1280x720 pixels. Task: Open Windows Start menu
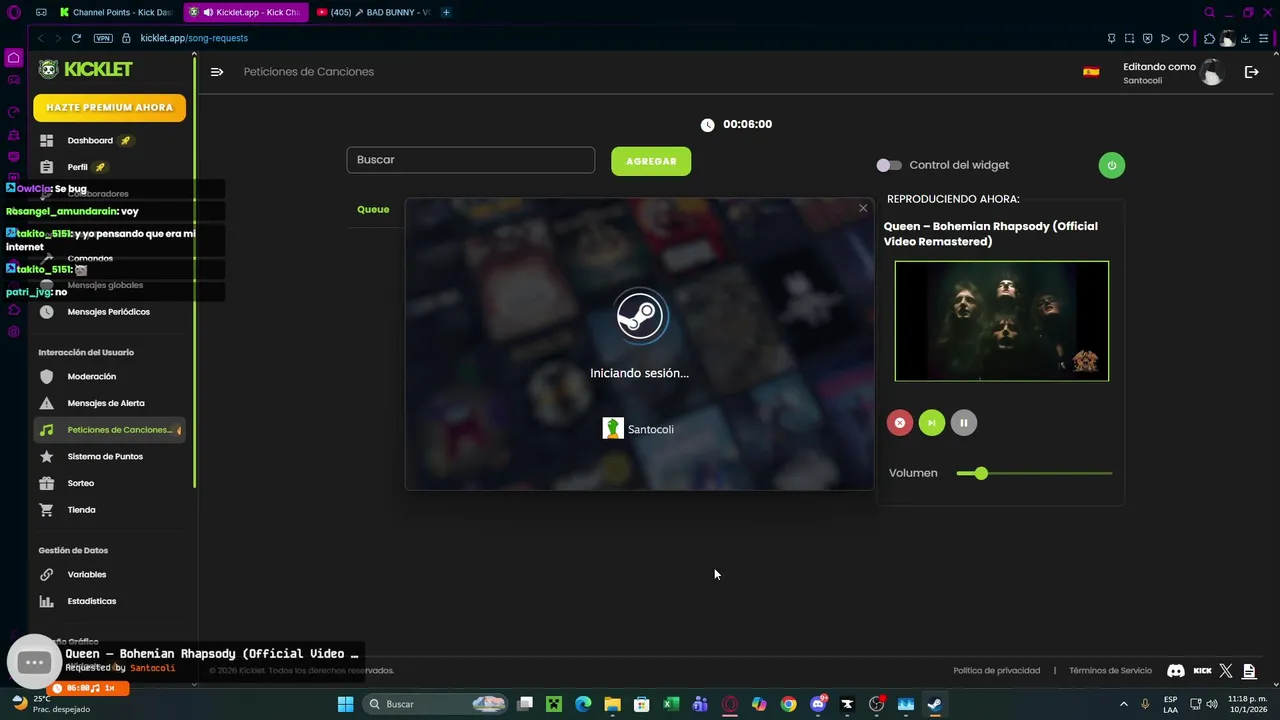345,704
